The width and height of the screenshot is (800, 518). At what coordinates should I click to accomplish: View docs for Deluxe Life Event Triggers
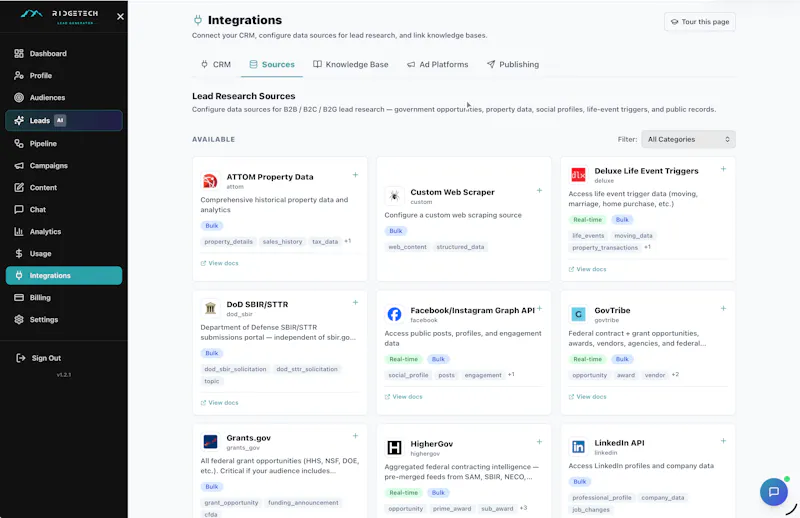[x=587, y=269]
